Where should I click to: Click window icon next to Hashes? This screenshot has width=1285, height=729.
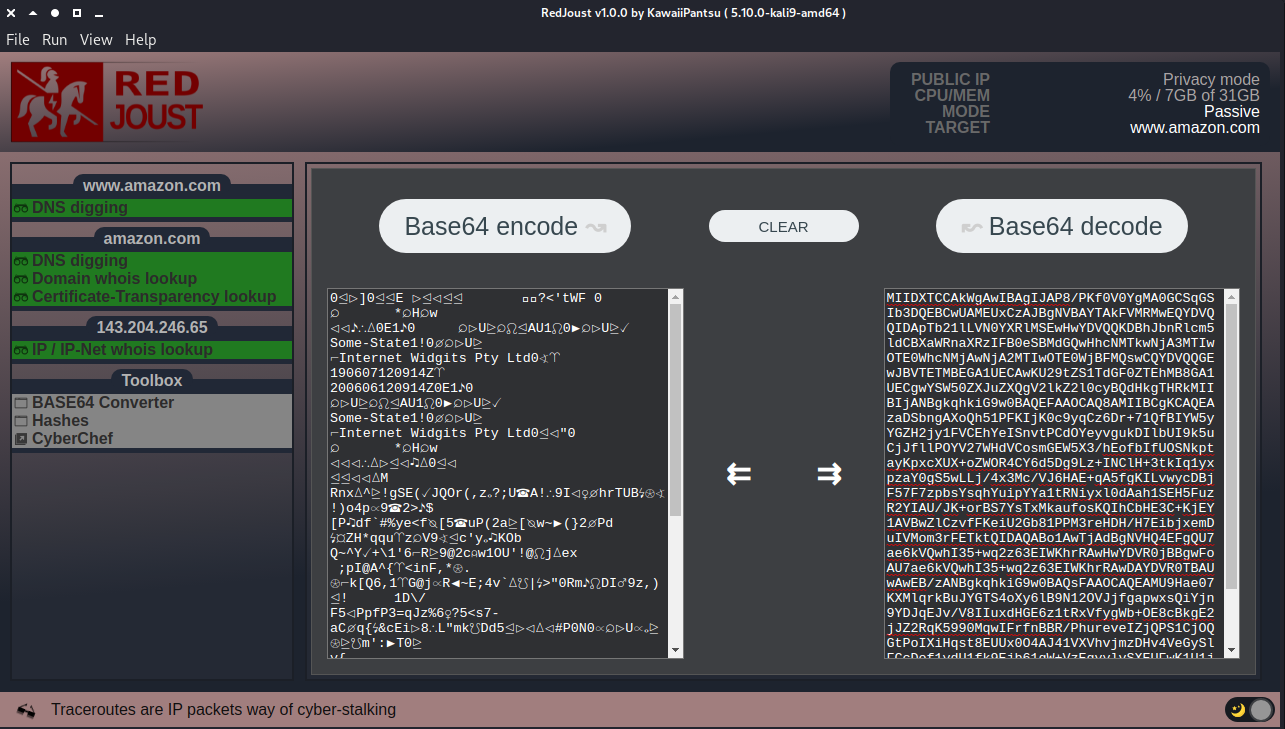point(21,421)
